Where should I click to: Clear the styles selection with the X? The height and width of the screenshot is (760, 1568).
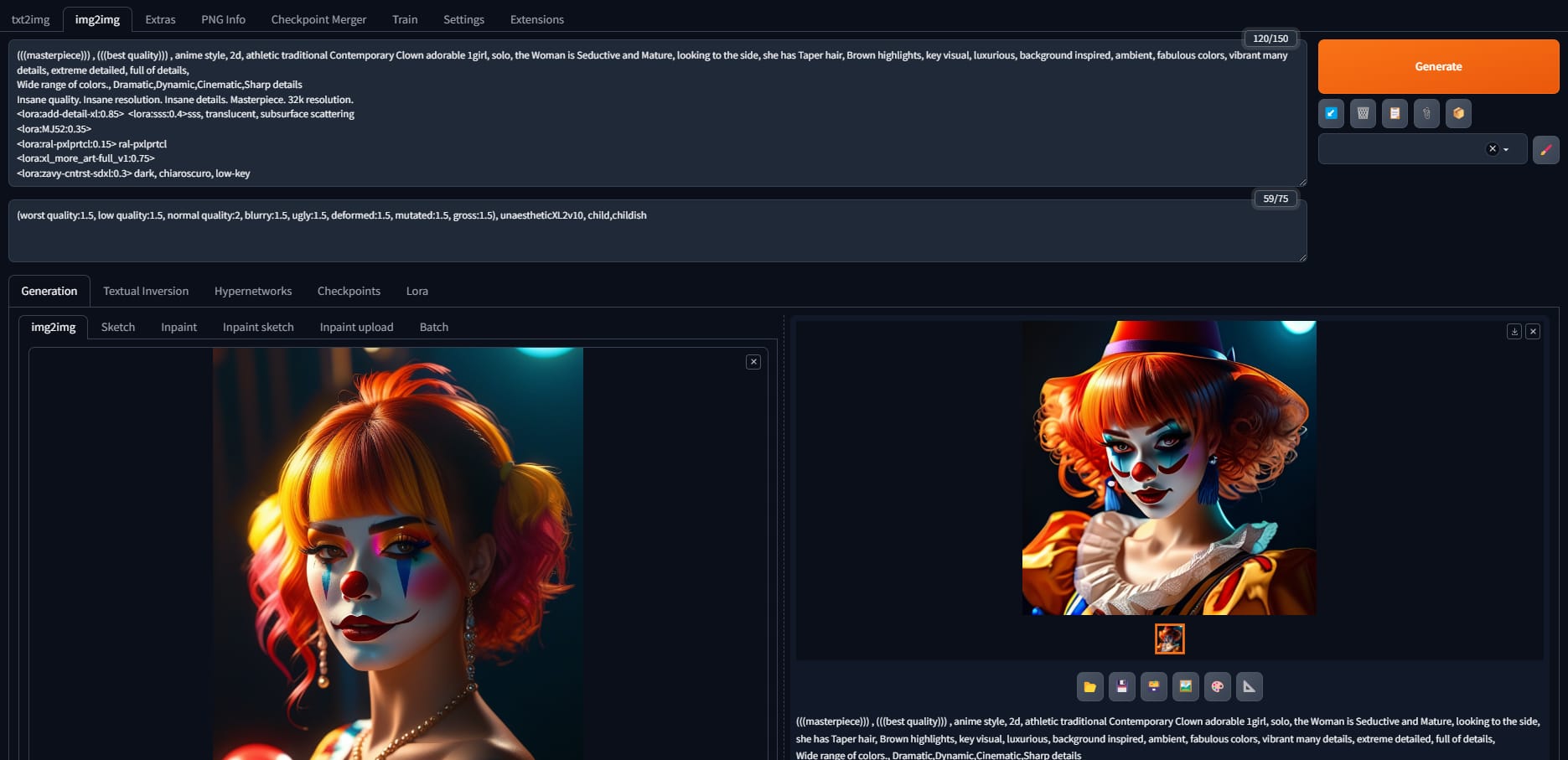tap(1492, 149)
